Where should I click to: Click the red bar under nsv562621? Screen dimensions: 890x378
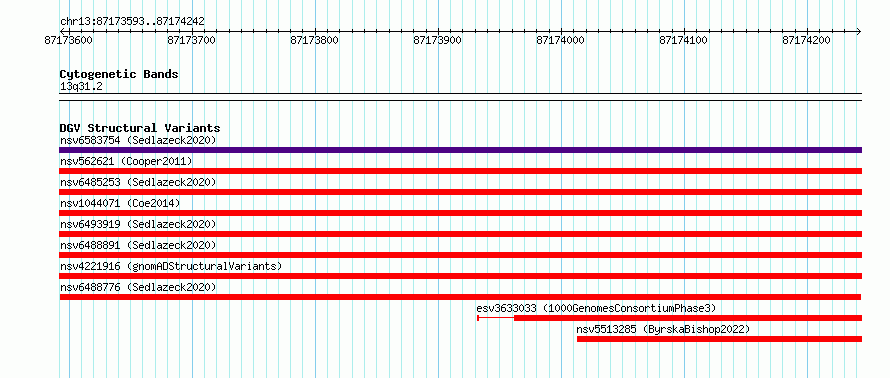coord(460,171)
